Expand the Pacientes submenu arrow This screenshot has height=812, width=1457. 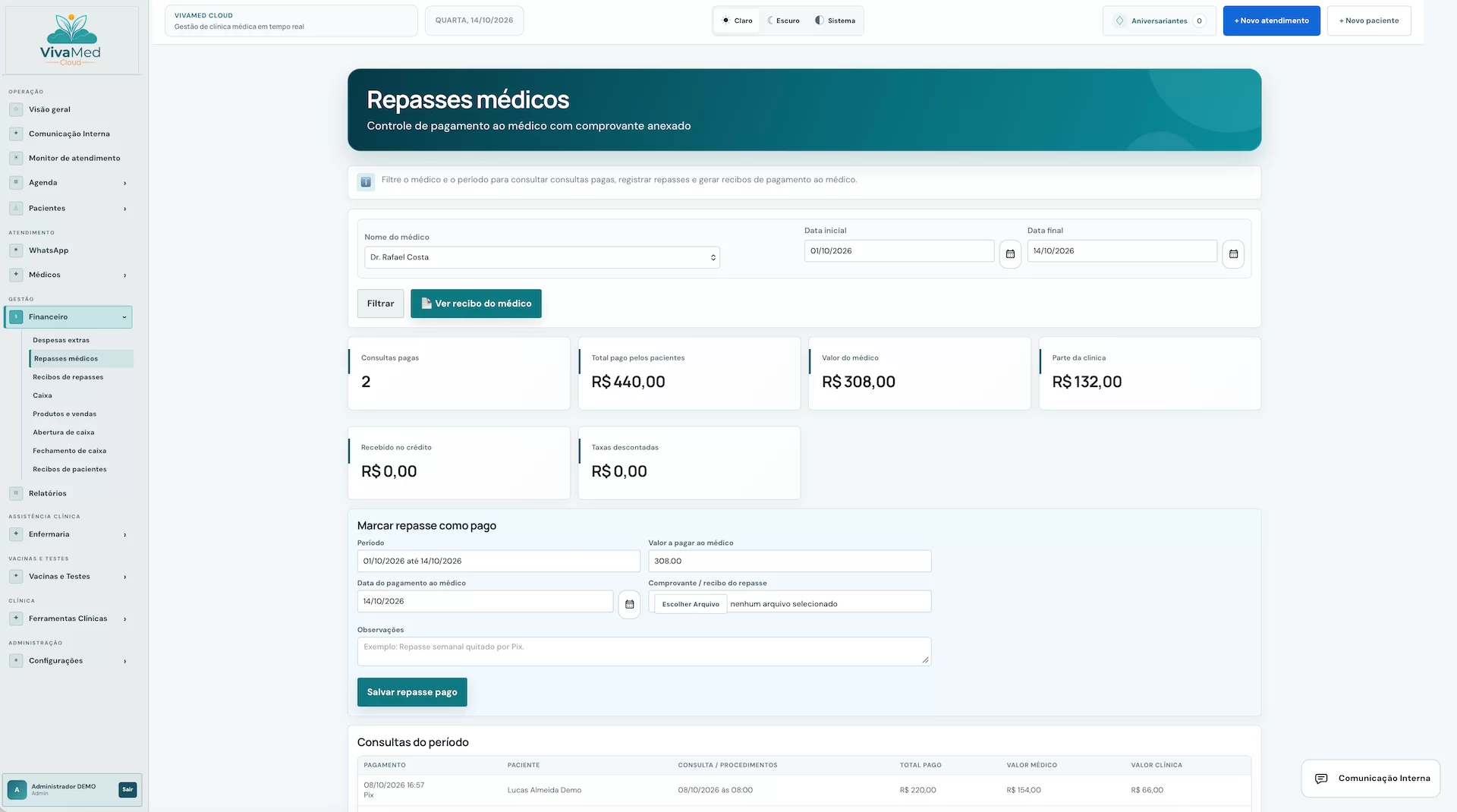125,209
